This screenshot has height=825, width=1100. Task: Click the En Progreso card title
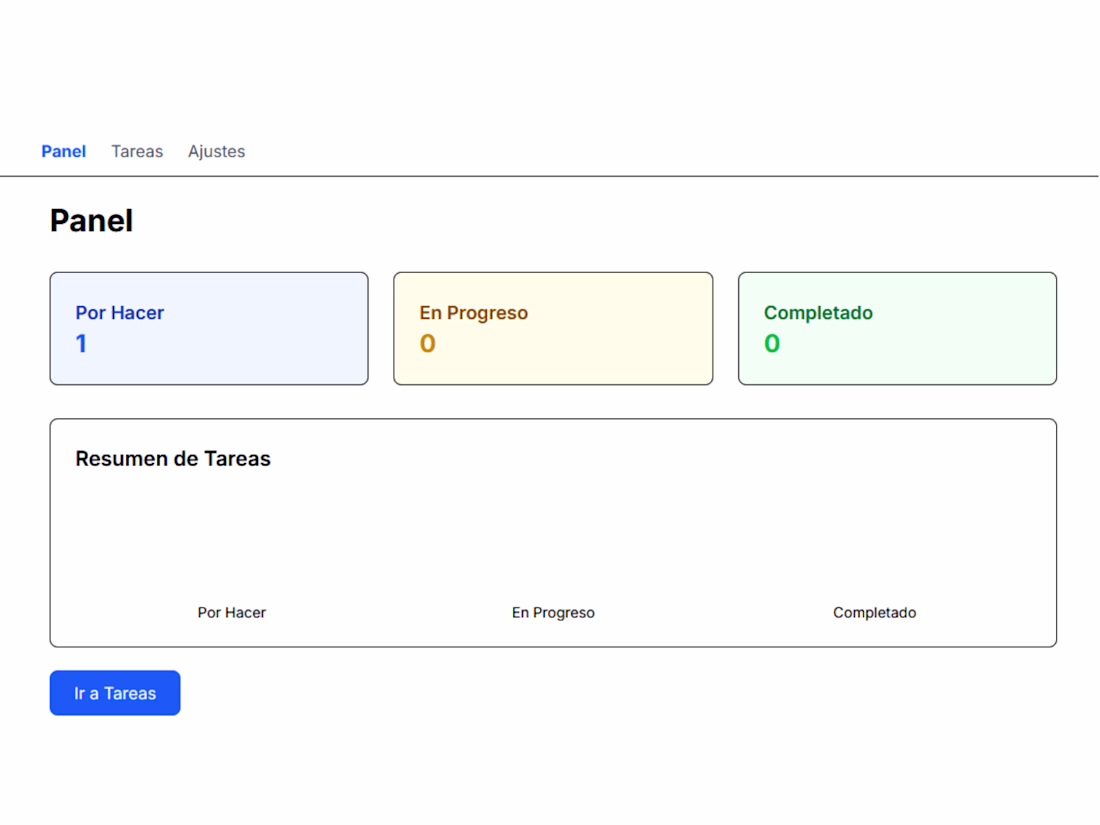(x=473, y=313)
